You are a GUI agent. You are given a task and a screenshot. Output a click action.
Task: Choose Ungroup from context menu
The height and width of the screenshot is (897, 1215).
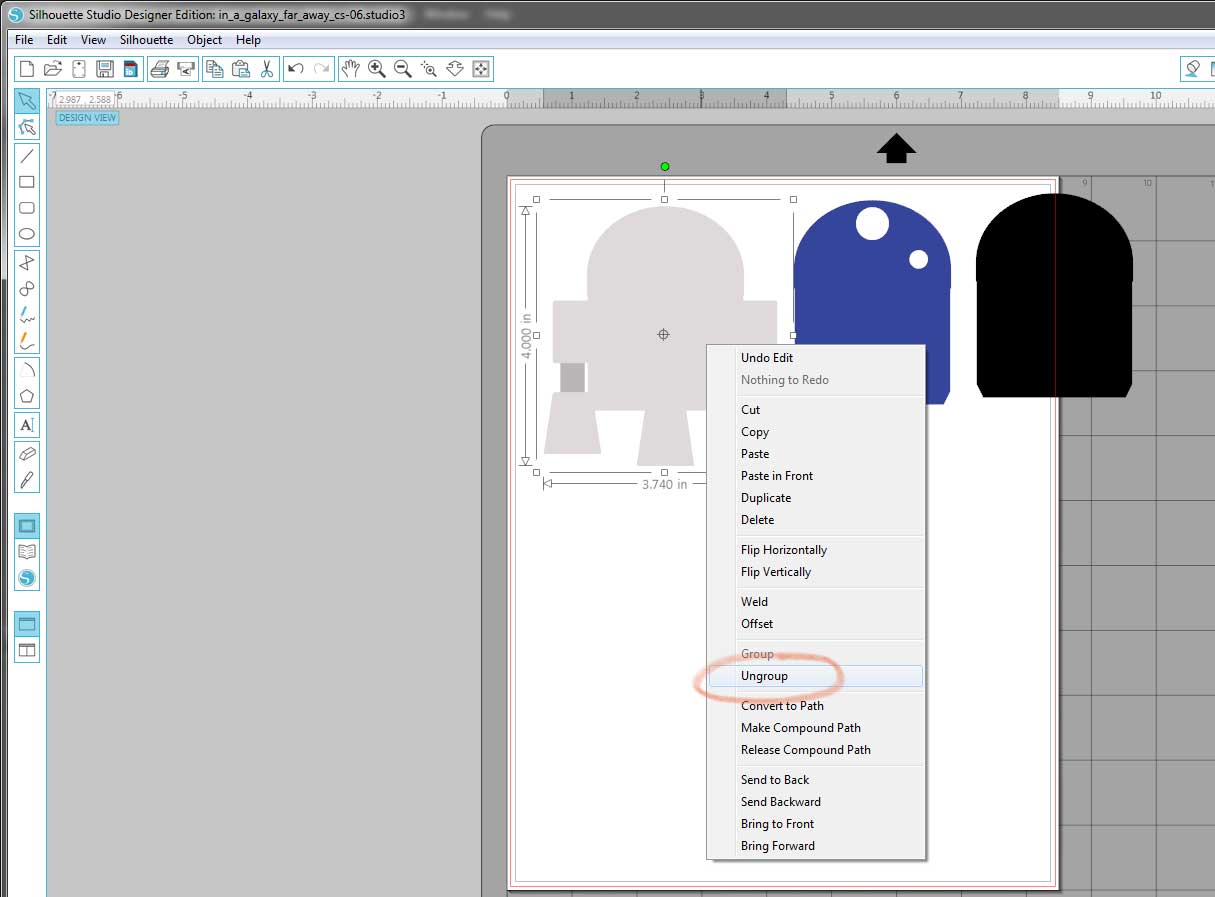pos(764,676)
